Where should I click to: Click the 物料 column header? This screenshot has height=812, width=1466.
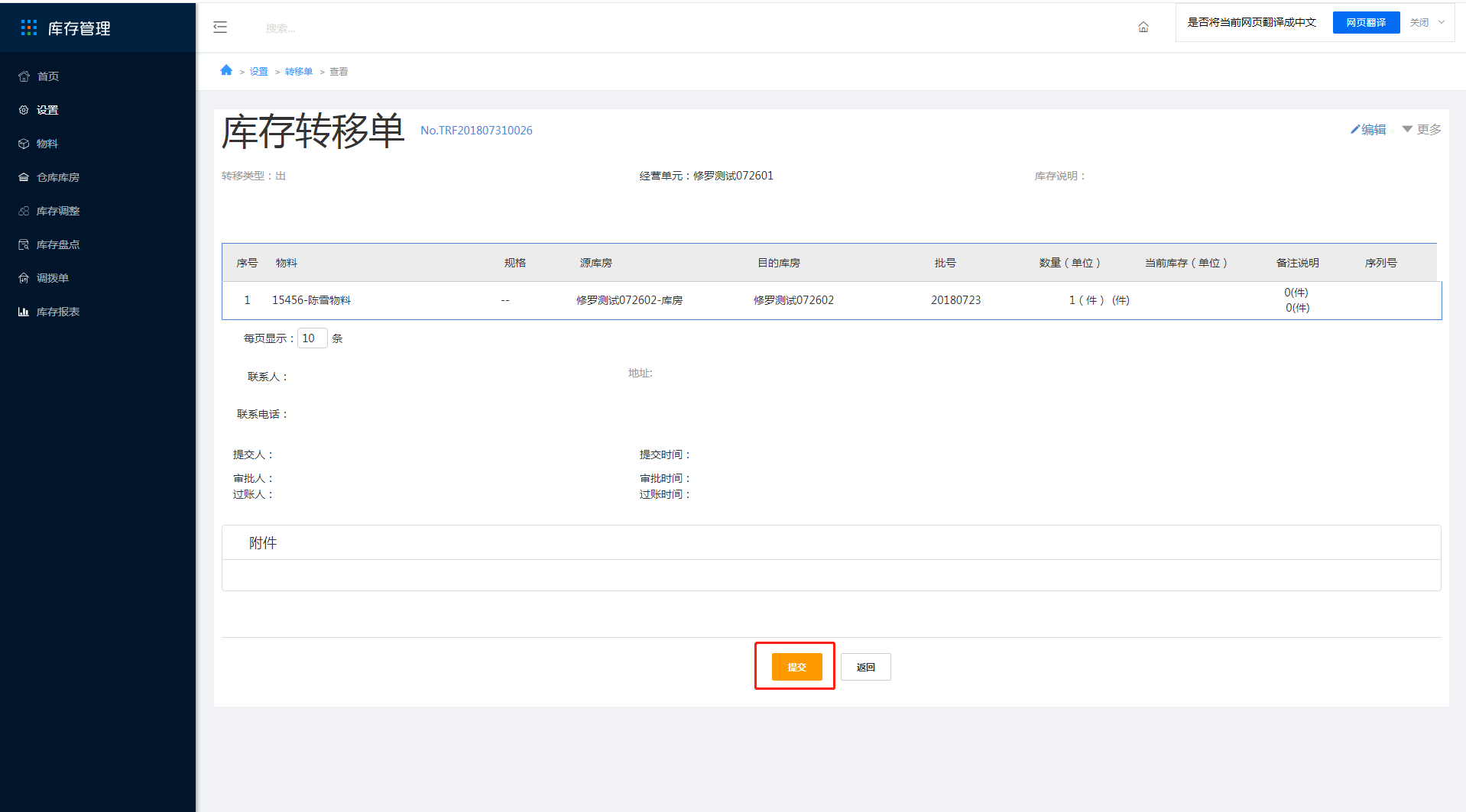287,263
